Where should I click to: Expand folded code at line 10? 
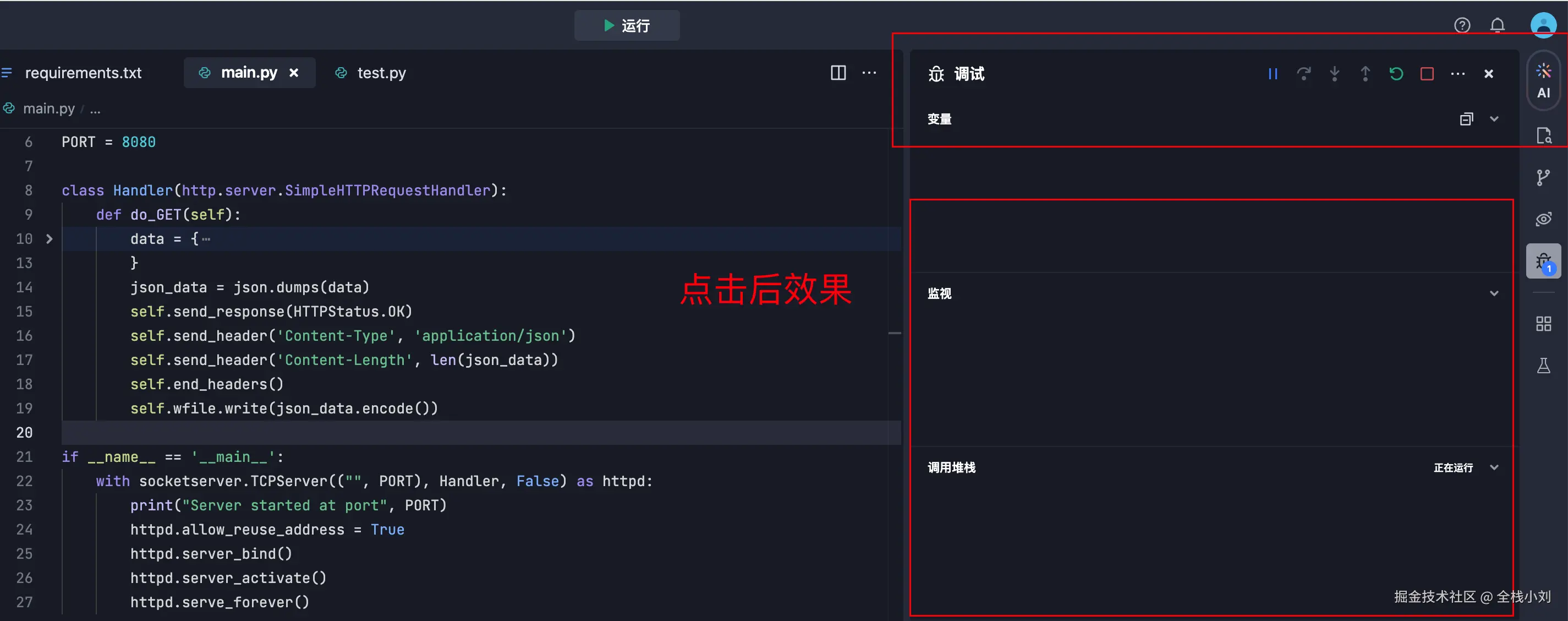point(50,239)
